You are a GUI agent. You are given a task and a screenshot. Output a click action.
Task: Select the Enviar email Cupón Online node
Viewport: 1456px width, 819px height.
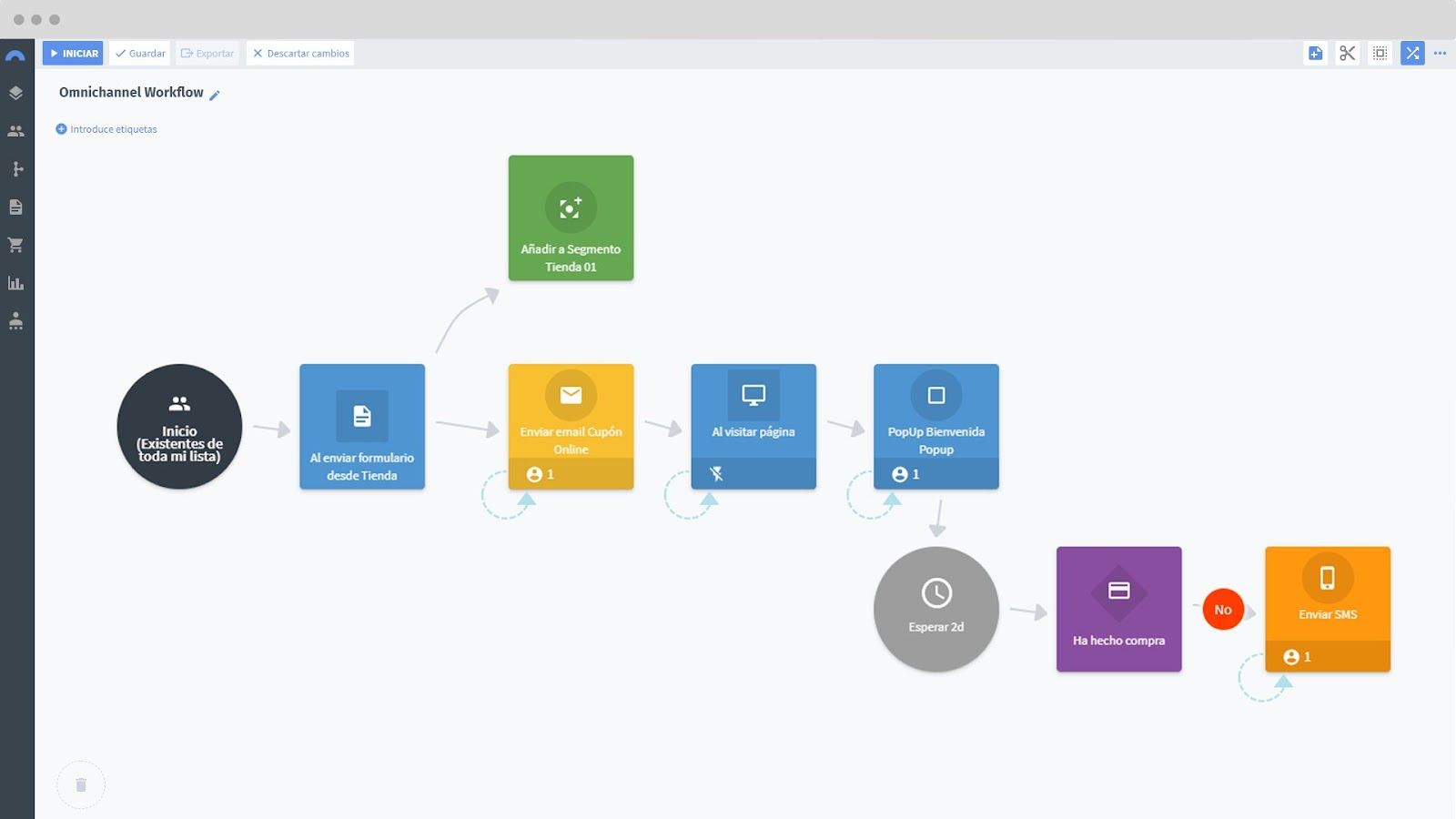(571, 427)
